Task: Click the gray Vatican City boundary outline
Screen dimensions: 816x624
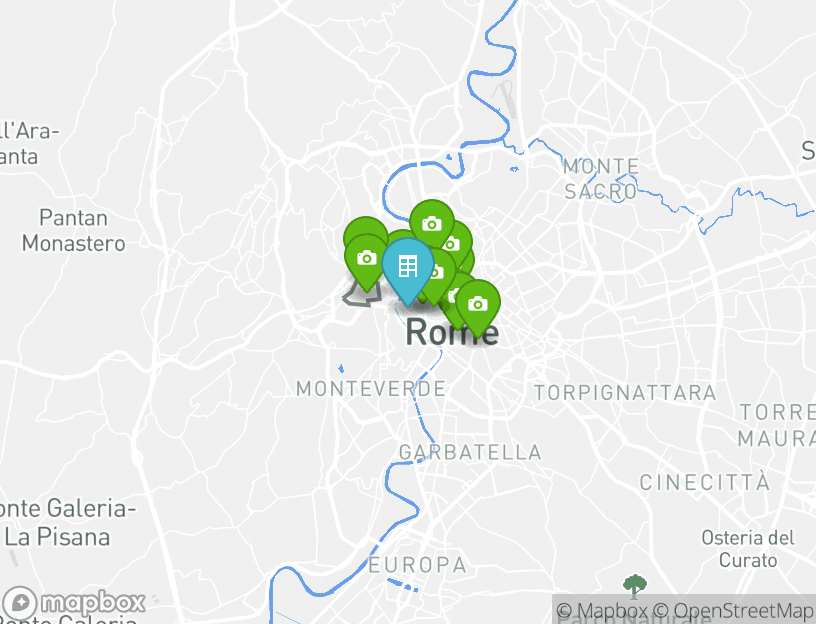Action: (x=362, y=294)
